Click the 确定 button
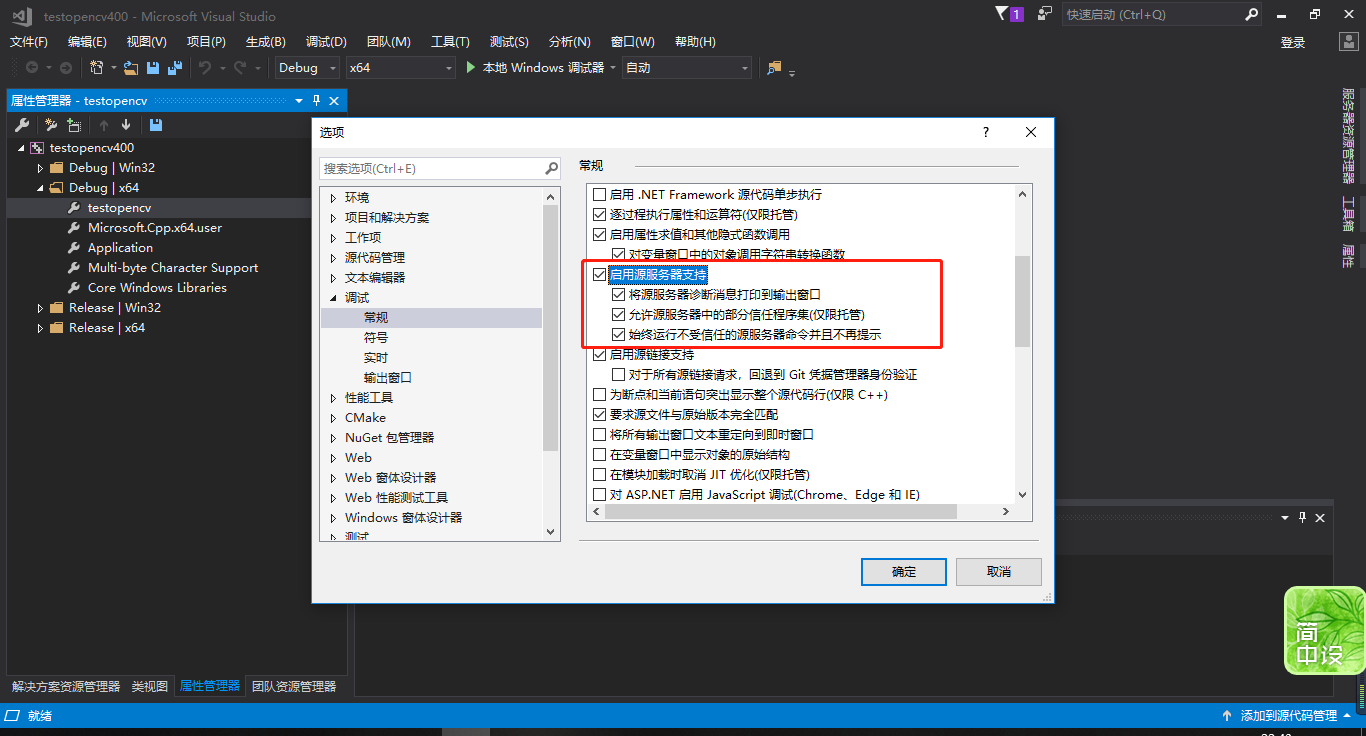1366x736 pixels. [x=904, y=572]
